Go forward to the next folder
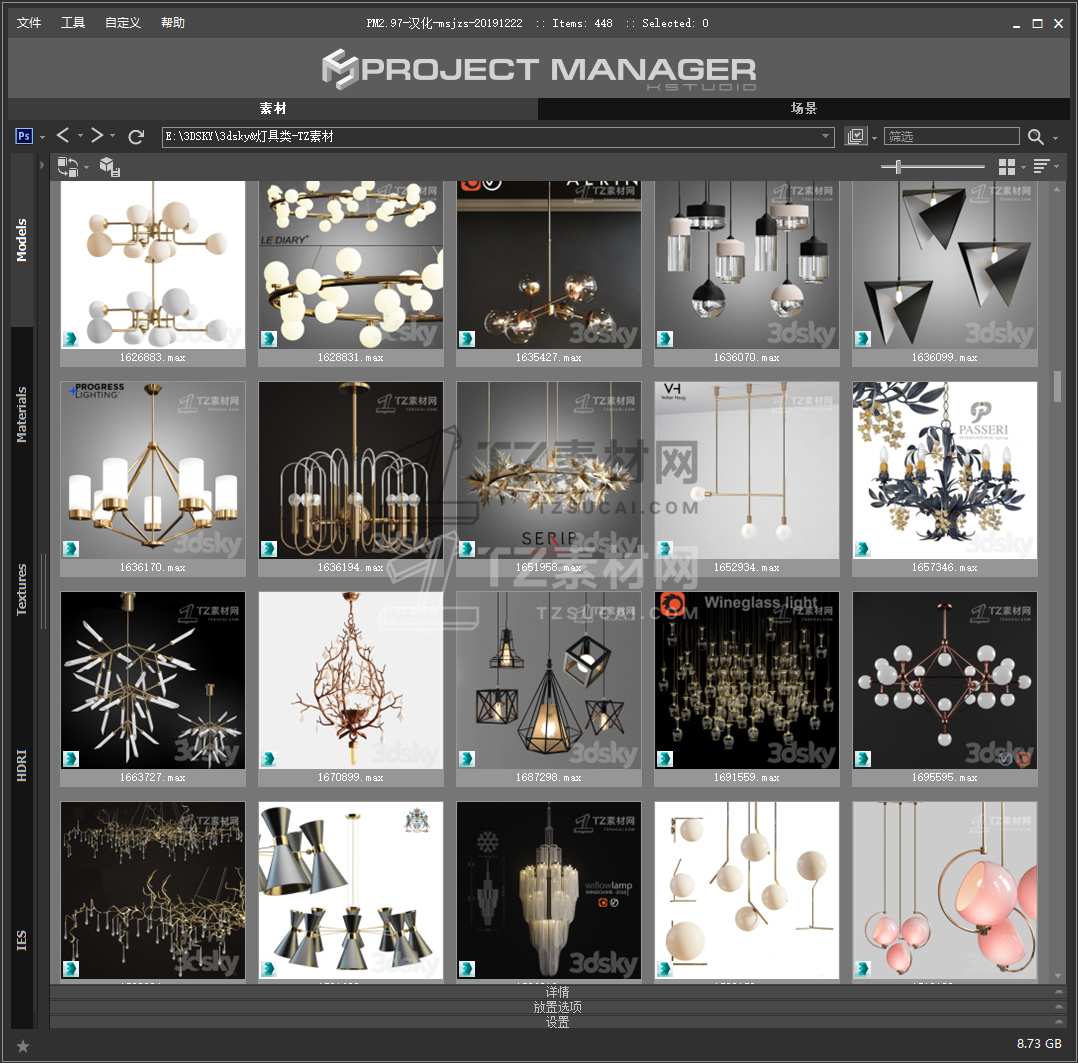Viewport: 1078px width, 1063px height. coord(97,135)
